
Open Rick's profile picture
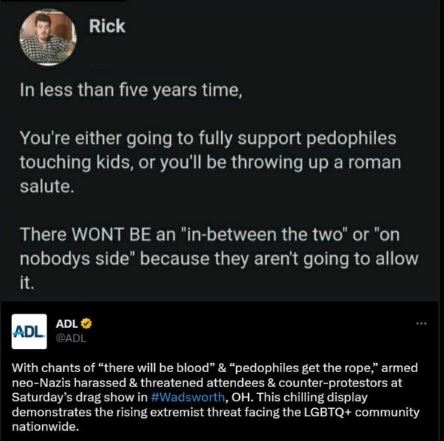click(x=48, y=36)
